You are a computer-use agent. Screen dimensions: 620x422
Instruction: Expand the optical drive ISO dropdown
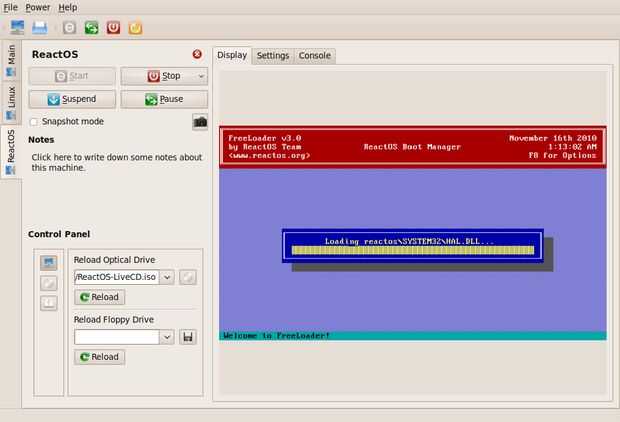[x=167, y=277]
